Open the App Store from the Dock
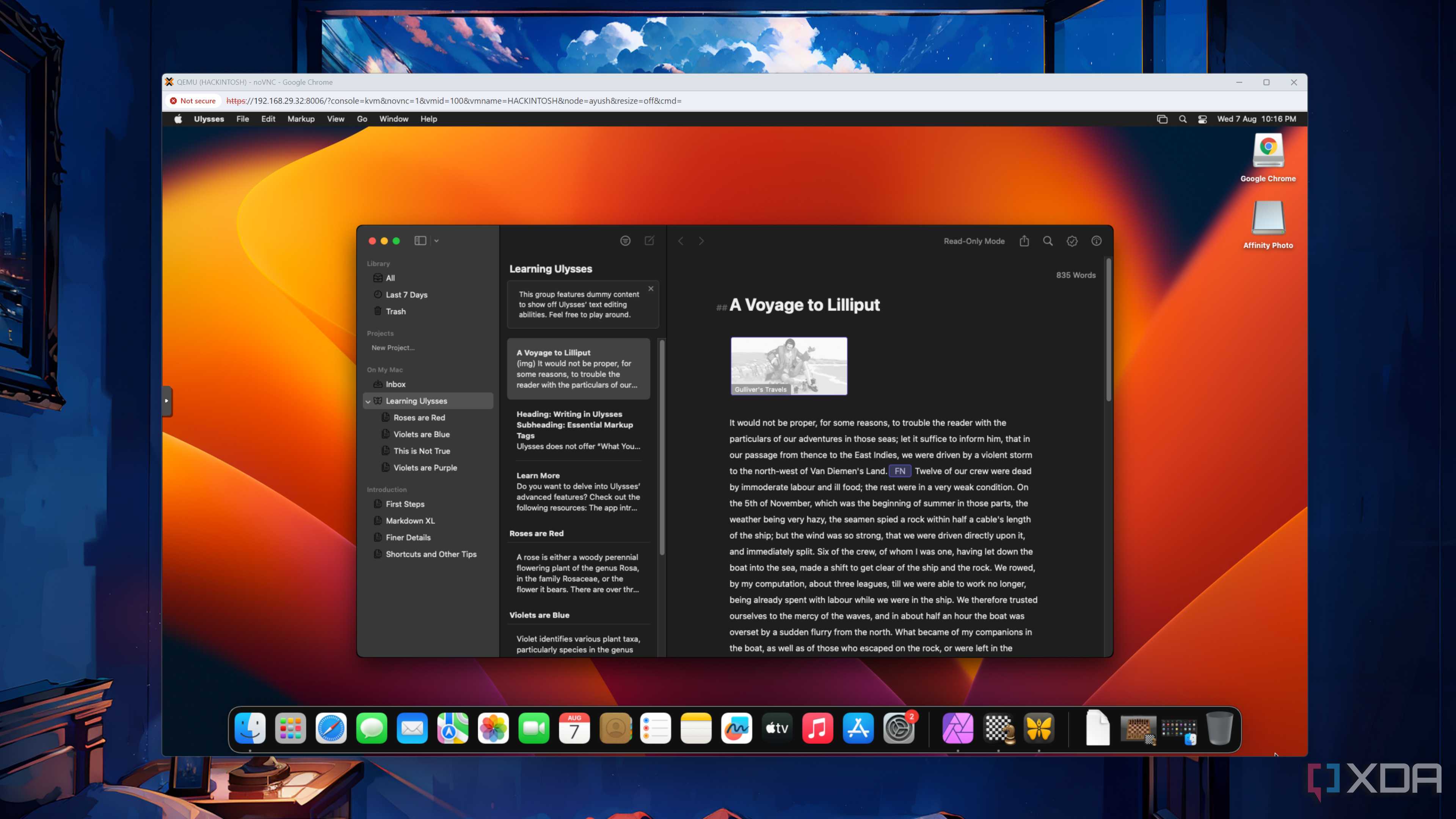Screen dimensions: 1456x819 [x=858, y=728]
